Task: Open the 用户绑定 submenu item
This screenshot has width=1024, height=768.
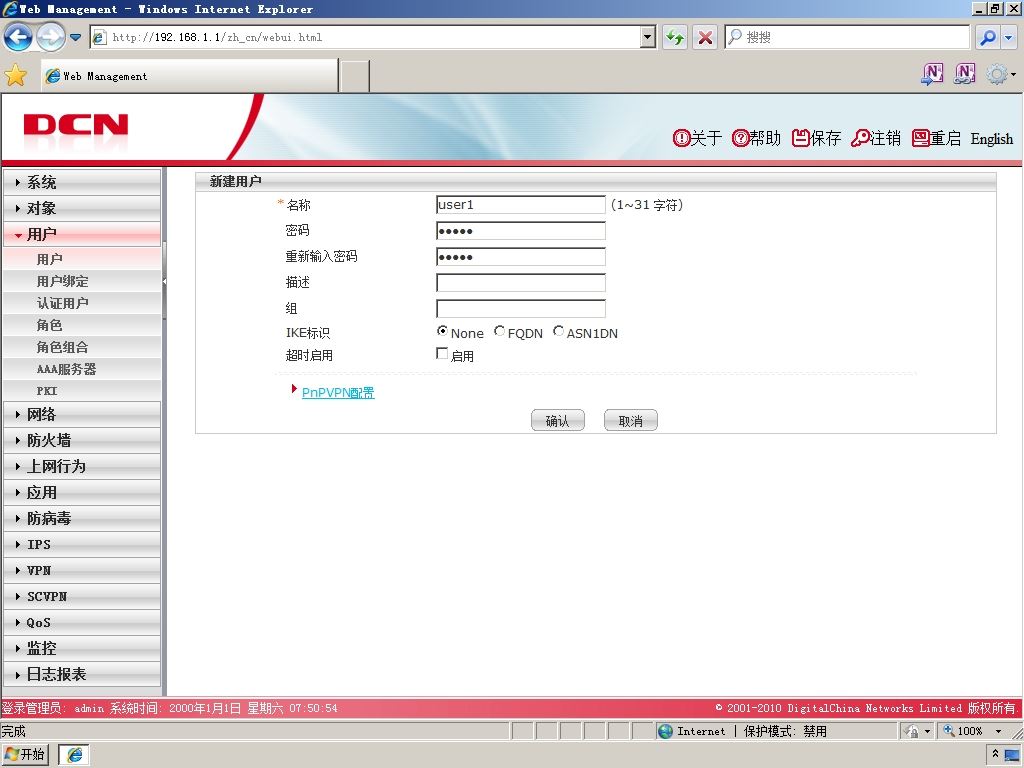Action: click(x=82, y=281)
